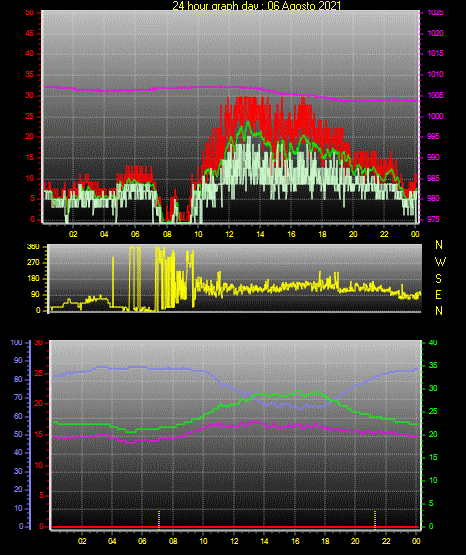Click the 12 hour label under wind graph
Viewport: 466px width, 555px height.
tap(229, 234)
